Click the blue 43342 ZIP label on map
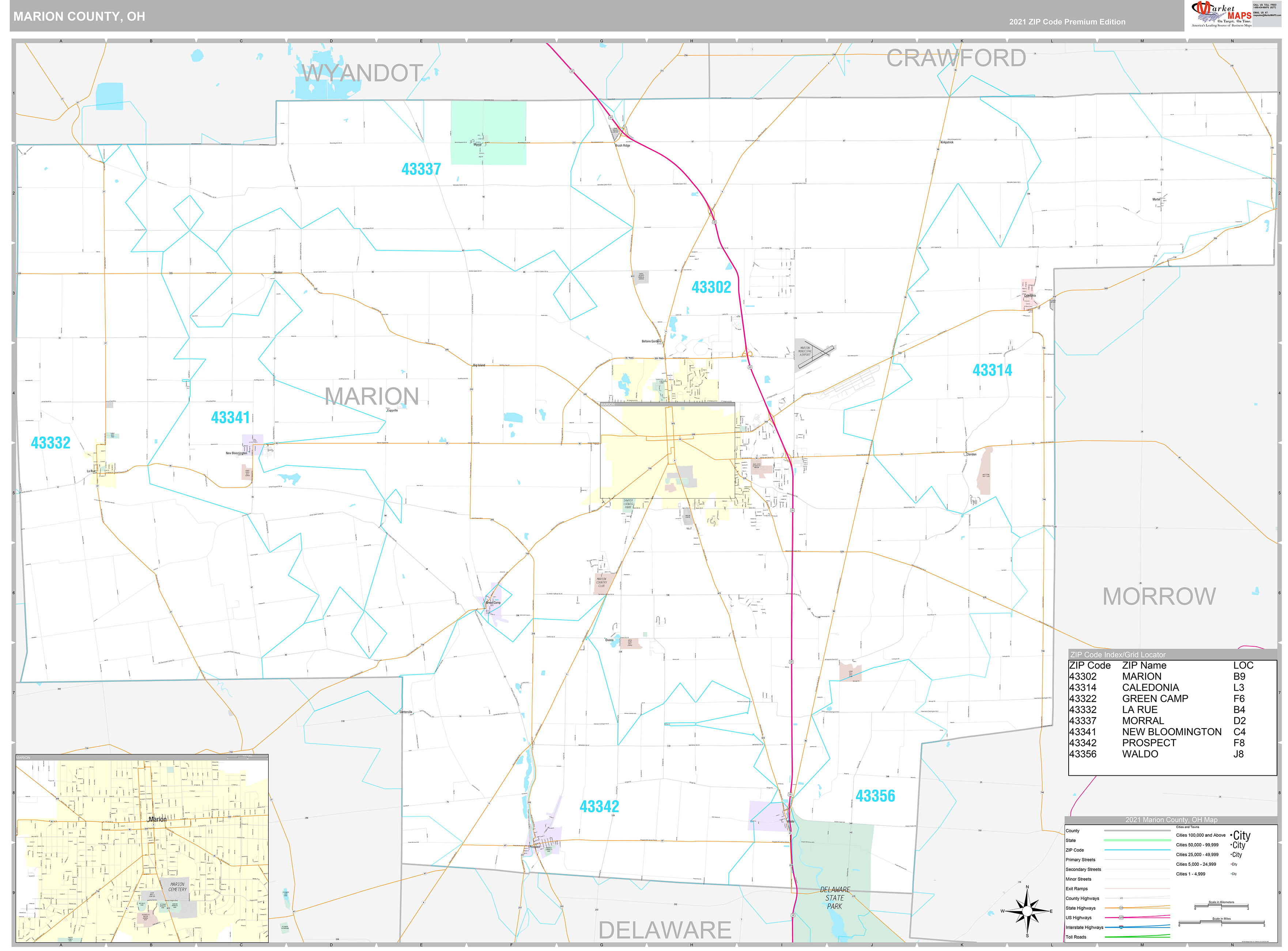 (x=600, y=807)
